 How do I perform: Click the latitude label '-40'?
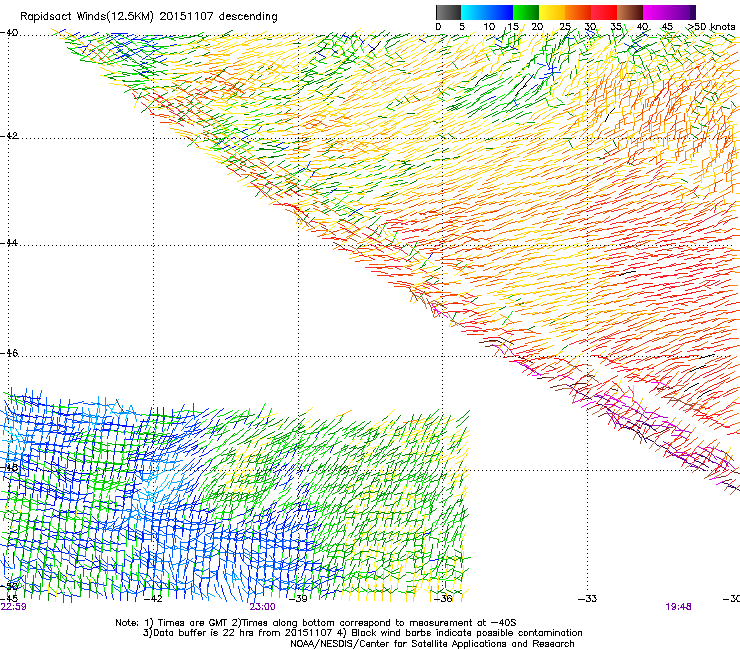pyautogui.click(x=9, y=33)
